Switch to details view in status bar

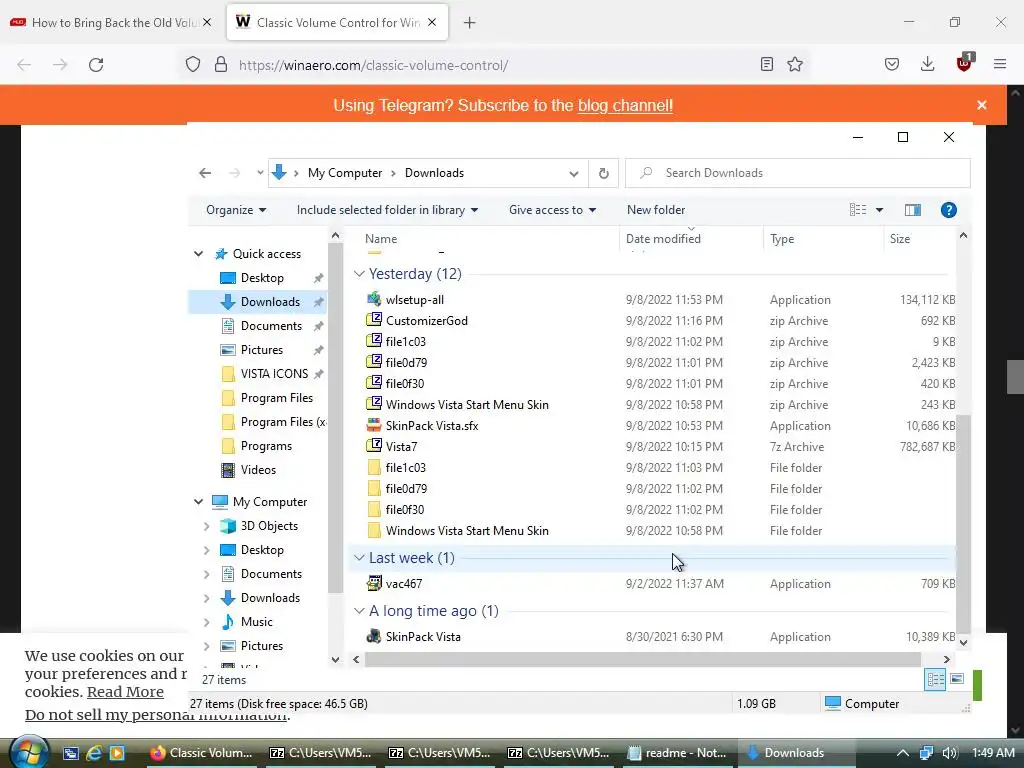(x=935, y=679)
